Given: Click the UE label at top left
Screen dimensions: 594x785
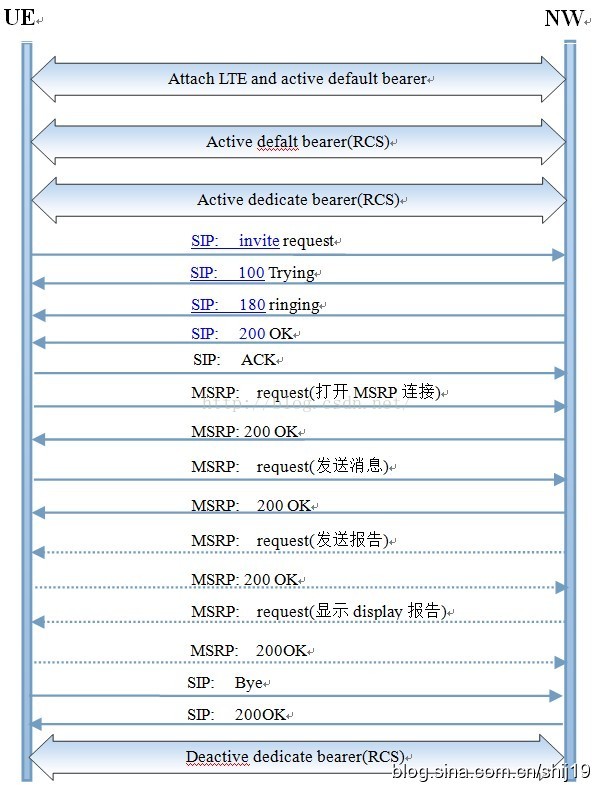Looking at the screenshot, I should coord(19,18).
